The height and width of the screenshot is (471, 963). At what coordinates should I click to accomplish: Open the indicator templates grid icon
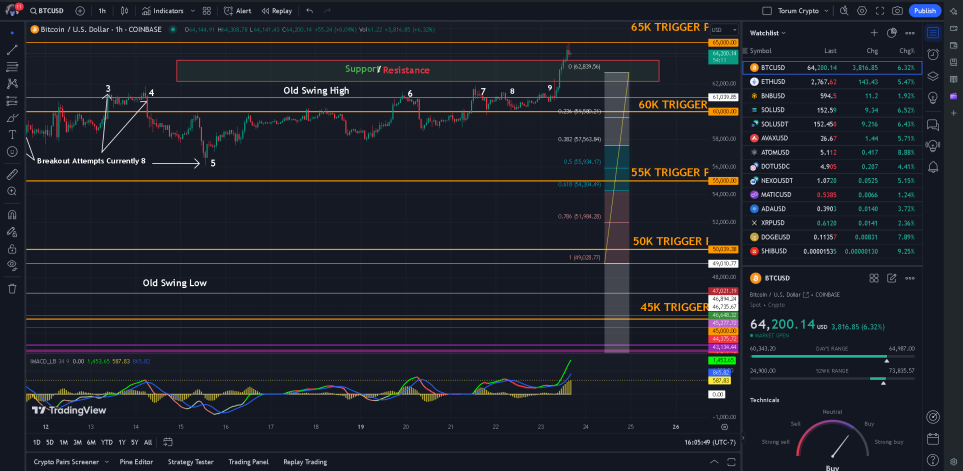pos(207,11)
